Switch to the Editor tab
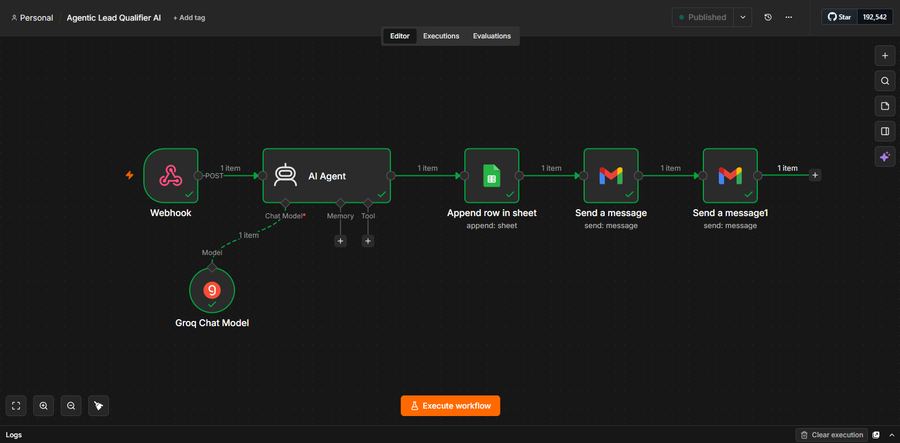Image resolution: width=900 pixels, height=443 pixels. pos(400,36)
